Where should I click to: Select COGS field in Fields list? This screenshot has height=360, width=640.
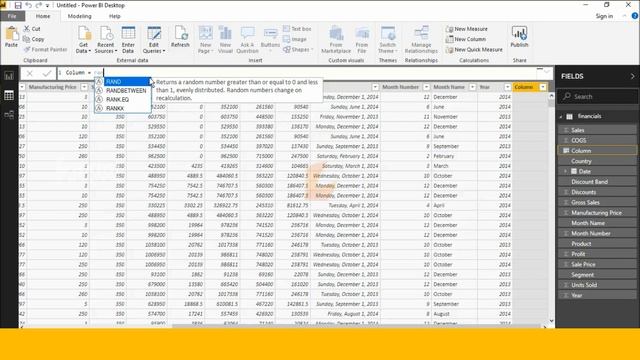(x=597, y=140)
